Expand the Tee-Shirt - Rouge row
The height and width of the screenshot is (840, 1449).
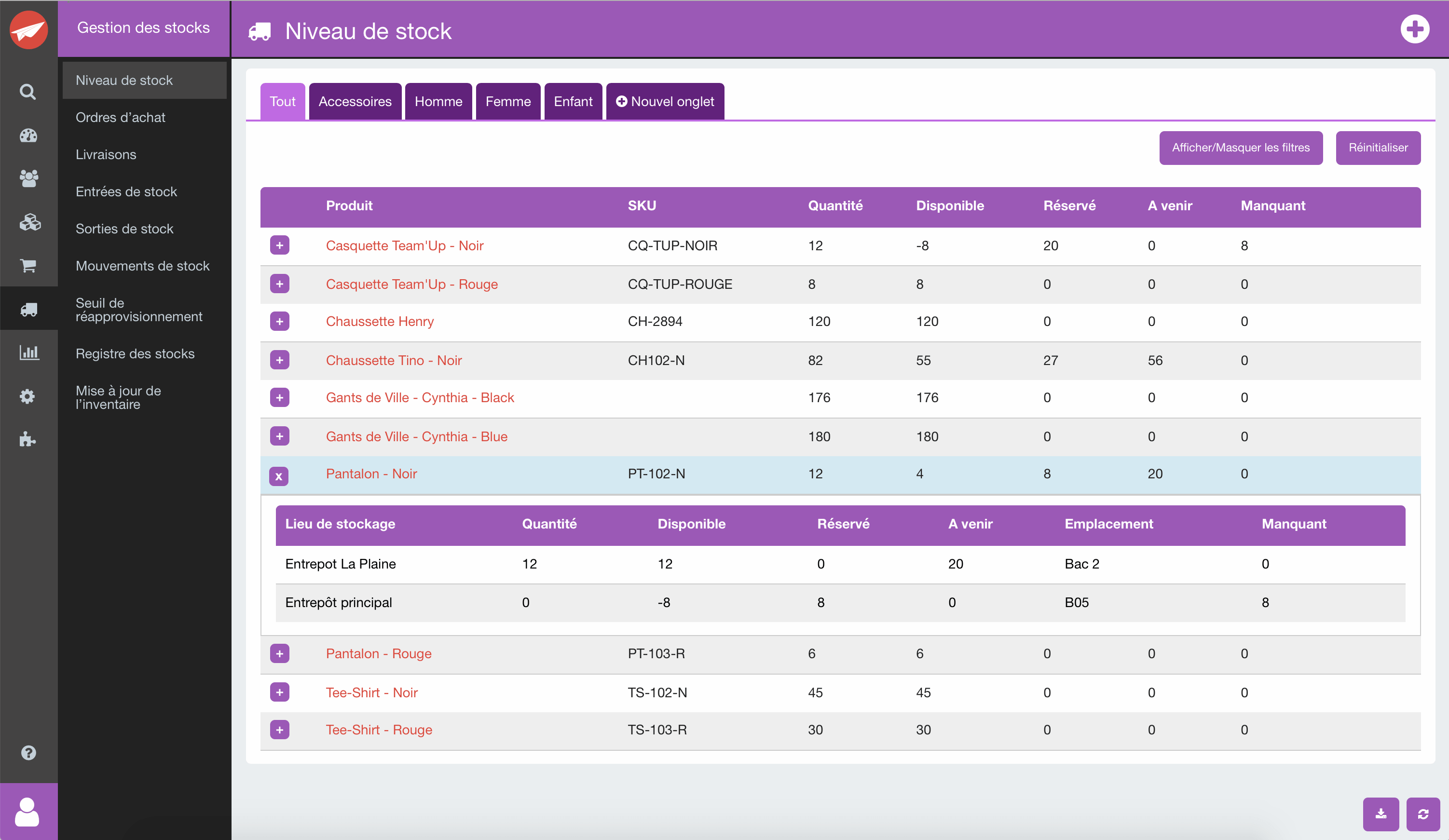pyautogui.click(x=279, y=730)
